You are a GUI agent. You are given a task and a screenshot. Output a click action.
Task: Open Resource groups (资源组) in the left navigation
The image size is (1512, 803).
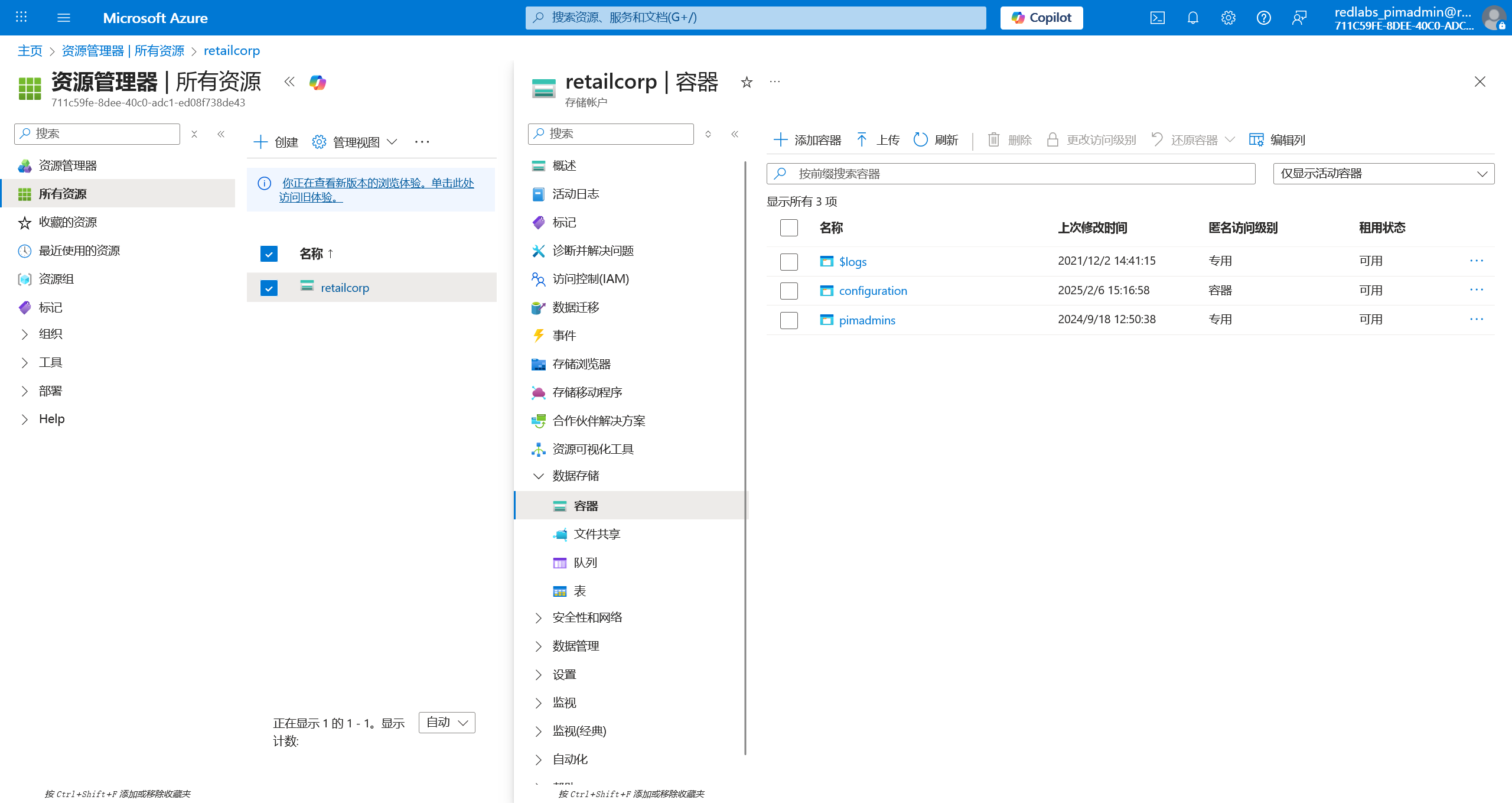click(56, 279)
